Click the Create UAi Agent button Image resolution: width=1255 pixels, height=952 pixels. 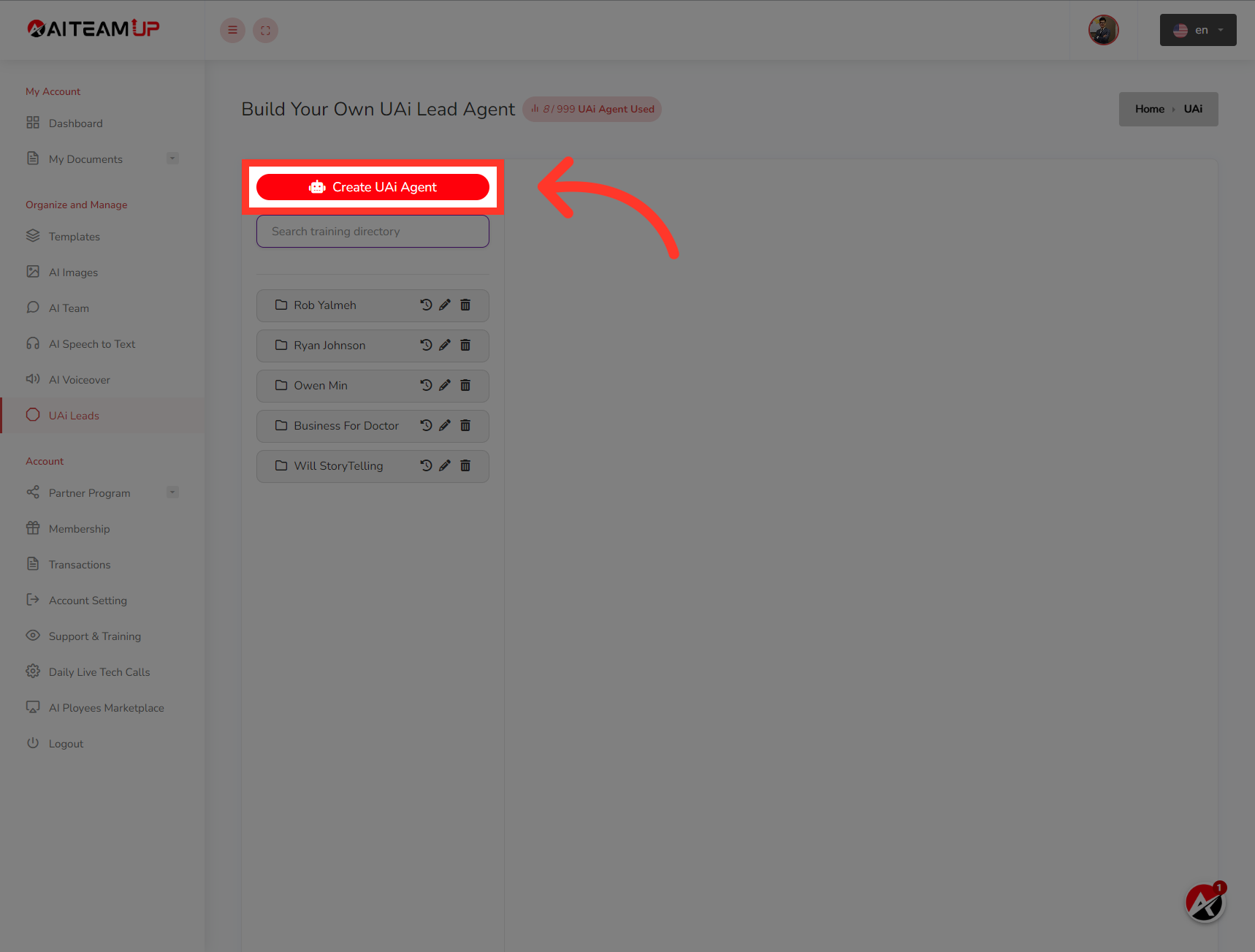(373, 187)
